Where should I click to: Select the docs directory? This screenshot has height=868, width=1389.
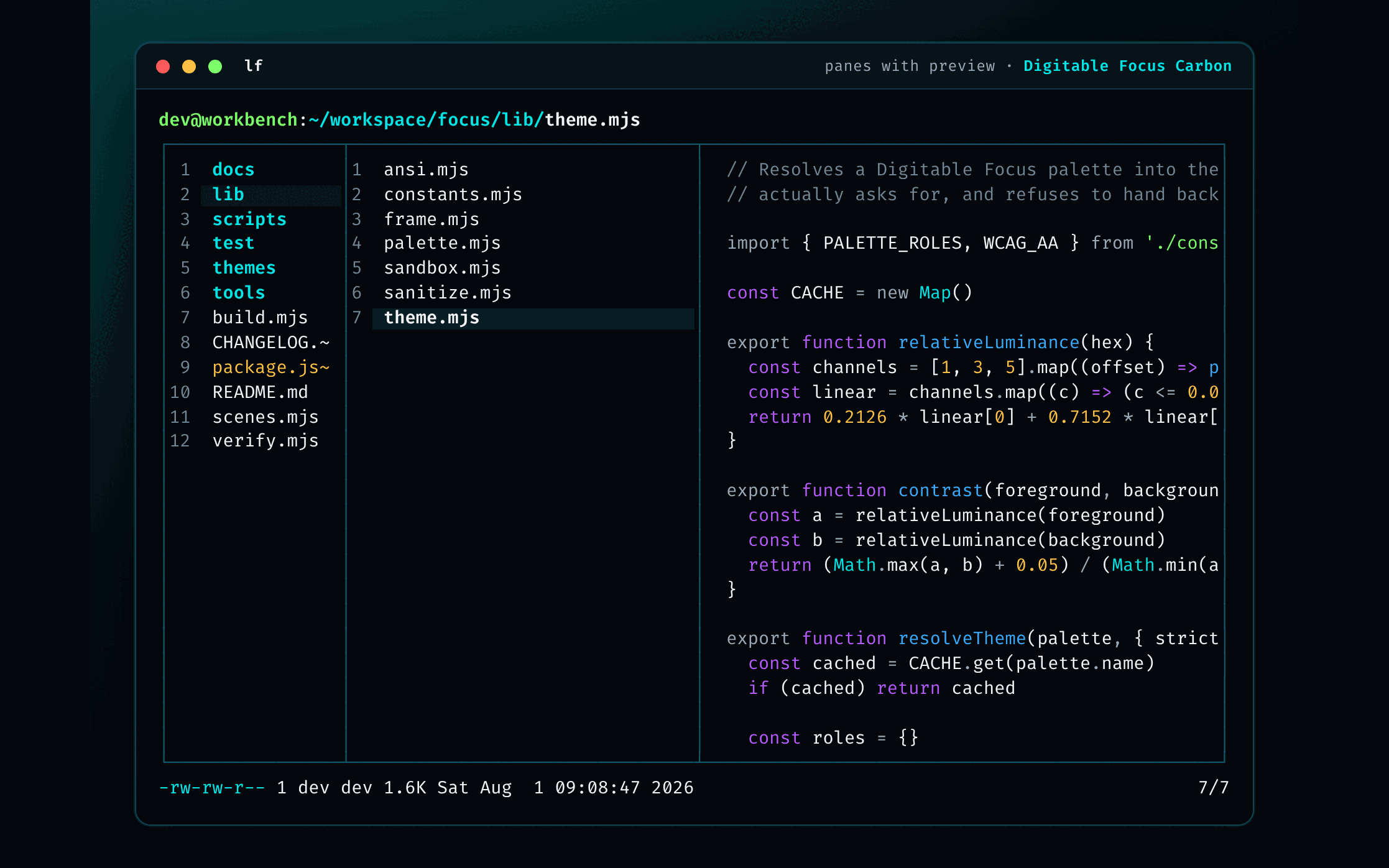(233, 170)
